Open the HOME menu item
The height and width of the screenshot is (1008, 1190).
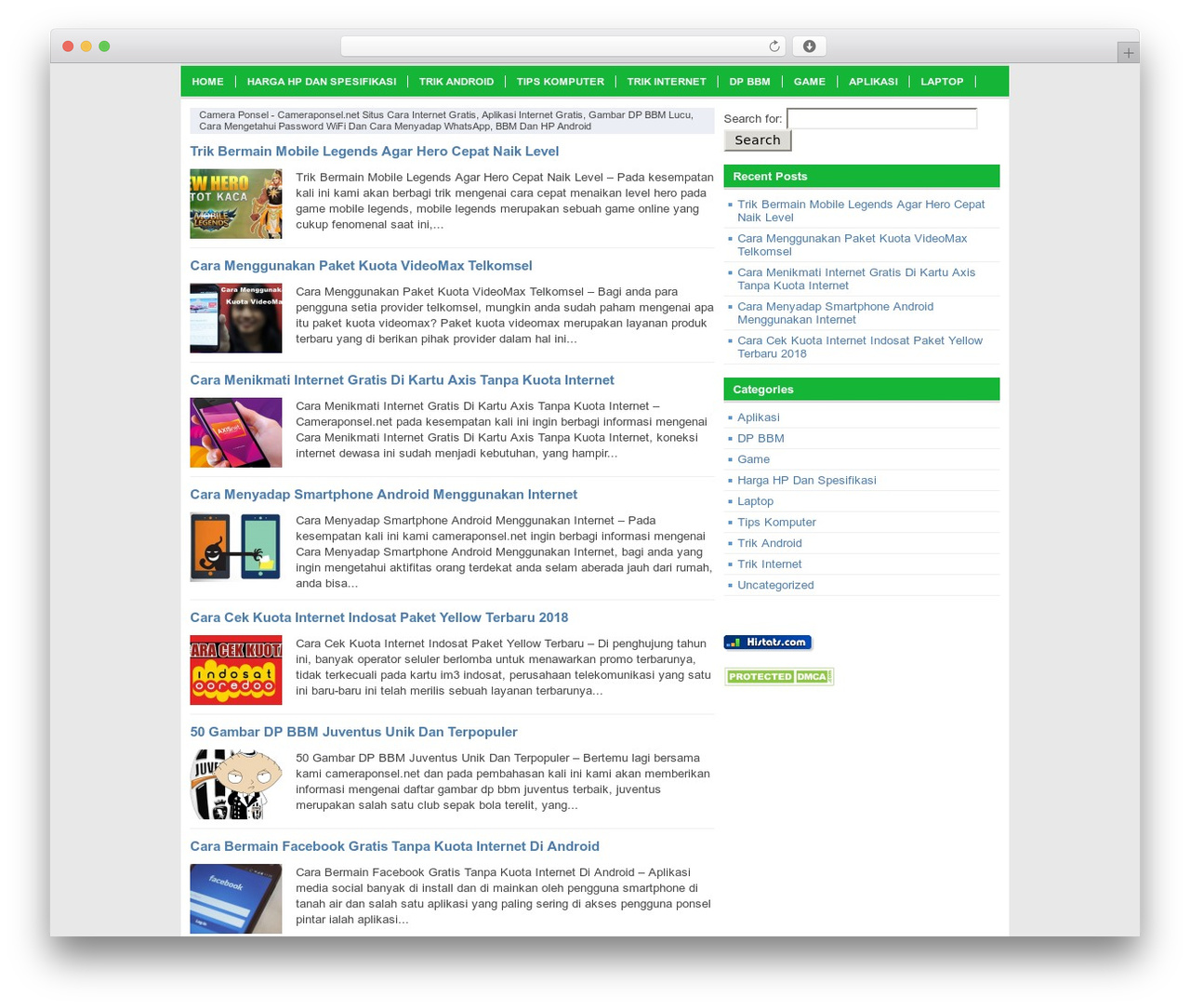coord(207,82)
